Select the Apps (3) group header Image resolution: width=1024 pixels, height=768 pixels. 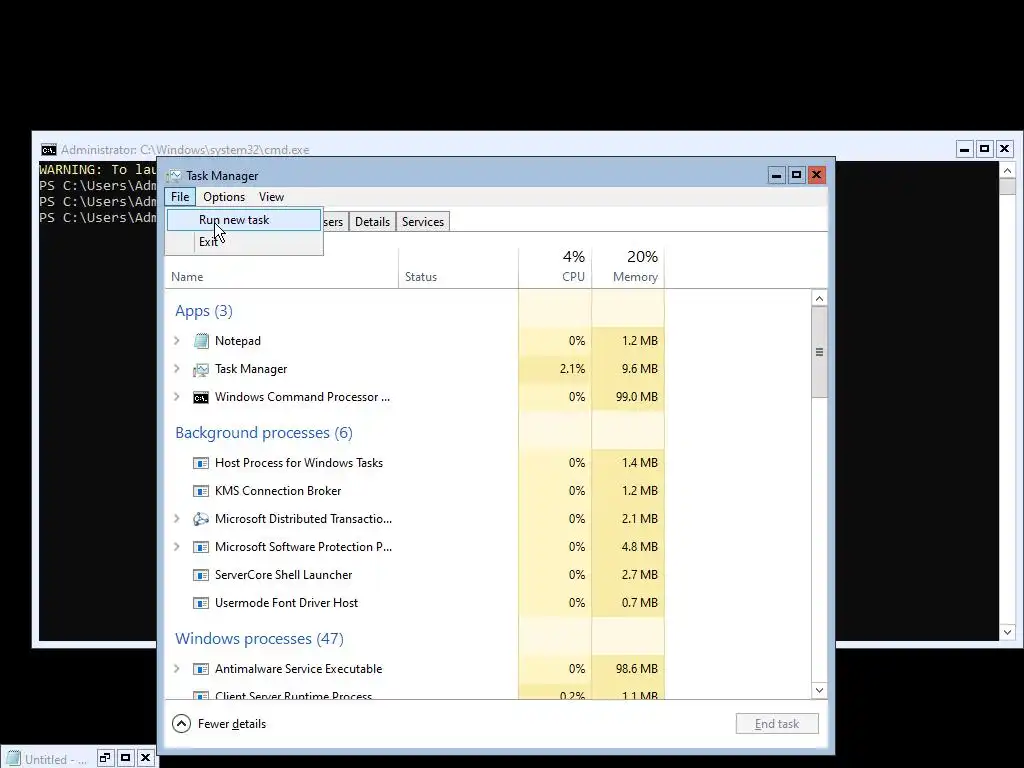pyautogui.click(x=204, y=311)
